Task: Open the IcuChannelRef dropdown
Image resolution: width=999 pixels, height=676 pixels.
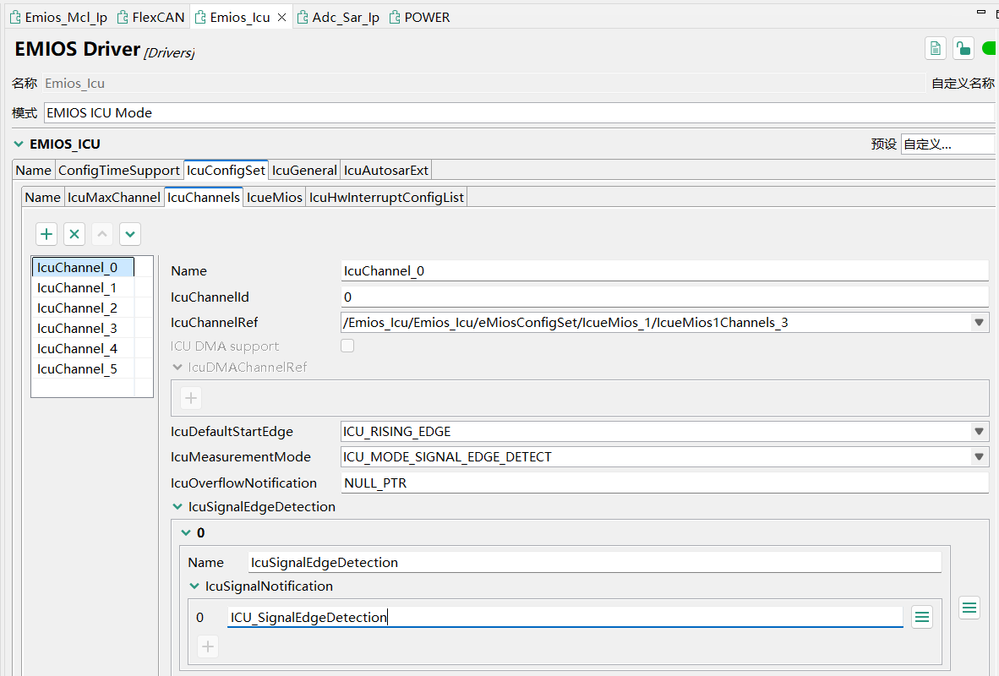Action: click(978, 322)
